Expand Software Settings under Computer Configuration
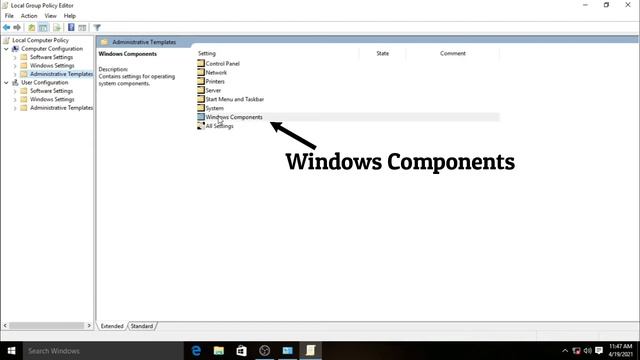Viewport: 640px width, 360px height. click(x=15, y=57)
